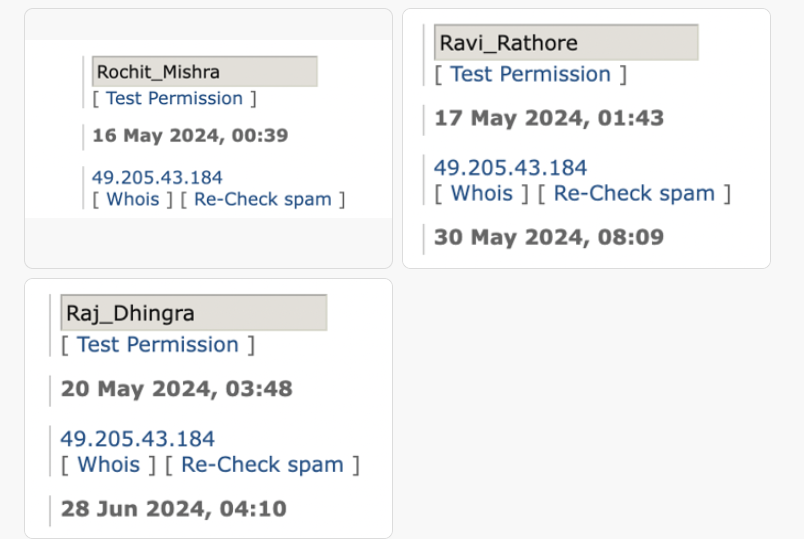The width and height of the screenshot is (804, 539).
Task: Focus the Ravi_Rathore username field
Action: point(566,43)
